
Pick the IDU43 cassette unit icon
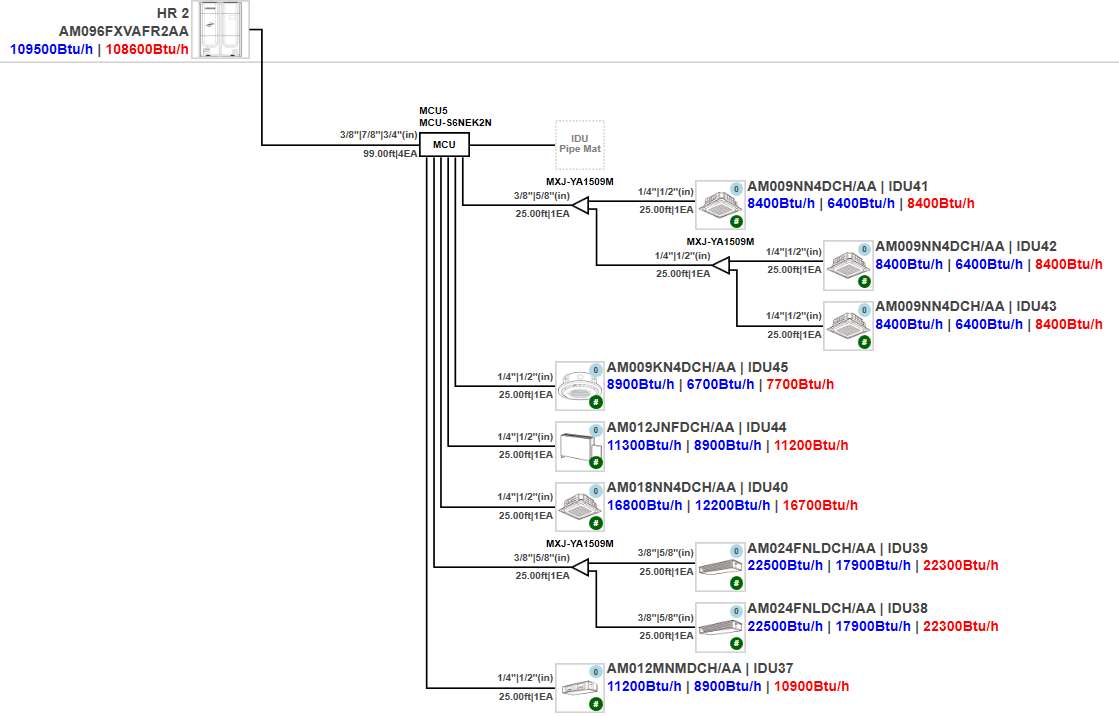pyautogui.click(x=848, y=325)
